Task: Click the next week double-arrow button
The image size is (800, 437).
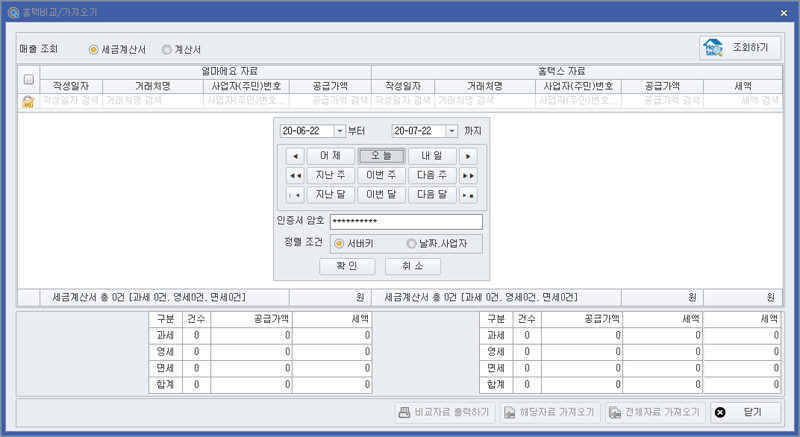Action: (468, 175)
